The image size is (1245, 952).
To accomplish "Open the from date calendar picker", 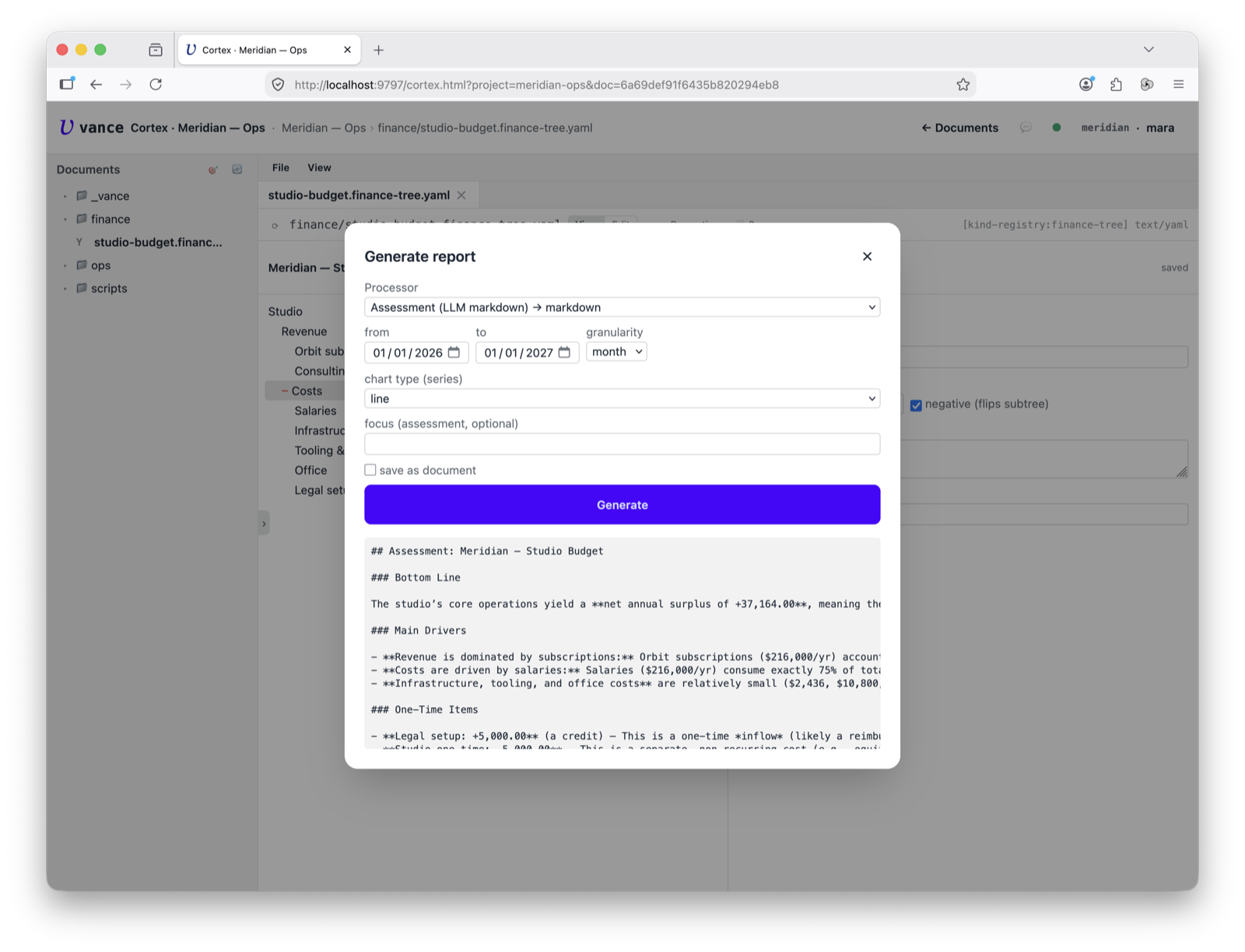I will [x=454, y=352].
